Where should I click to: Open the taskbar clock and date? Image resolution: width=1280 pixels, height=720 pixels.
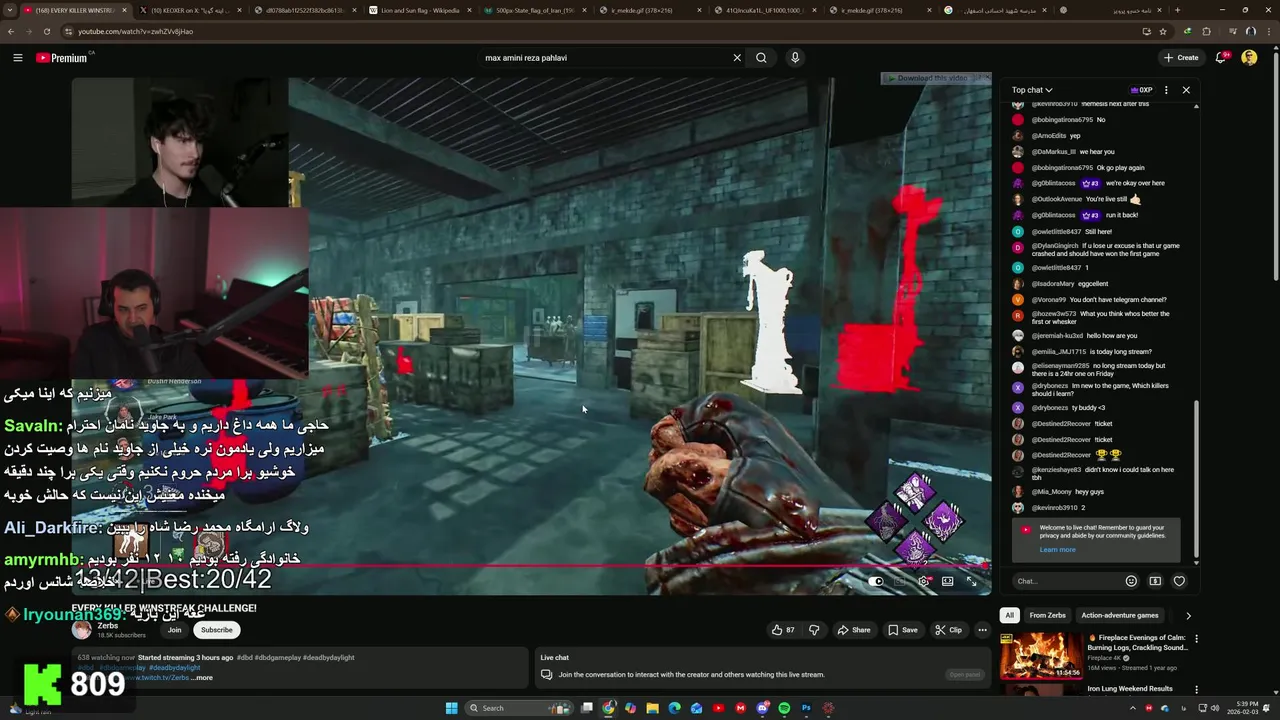1244,708
